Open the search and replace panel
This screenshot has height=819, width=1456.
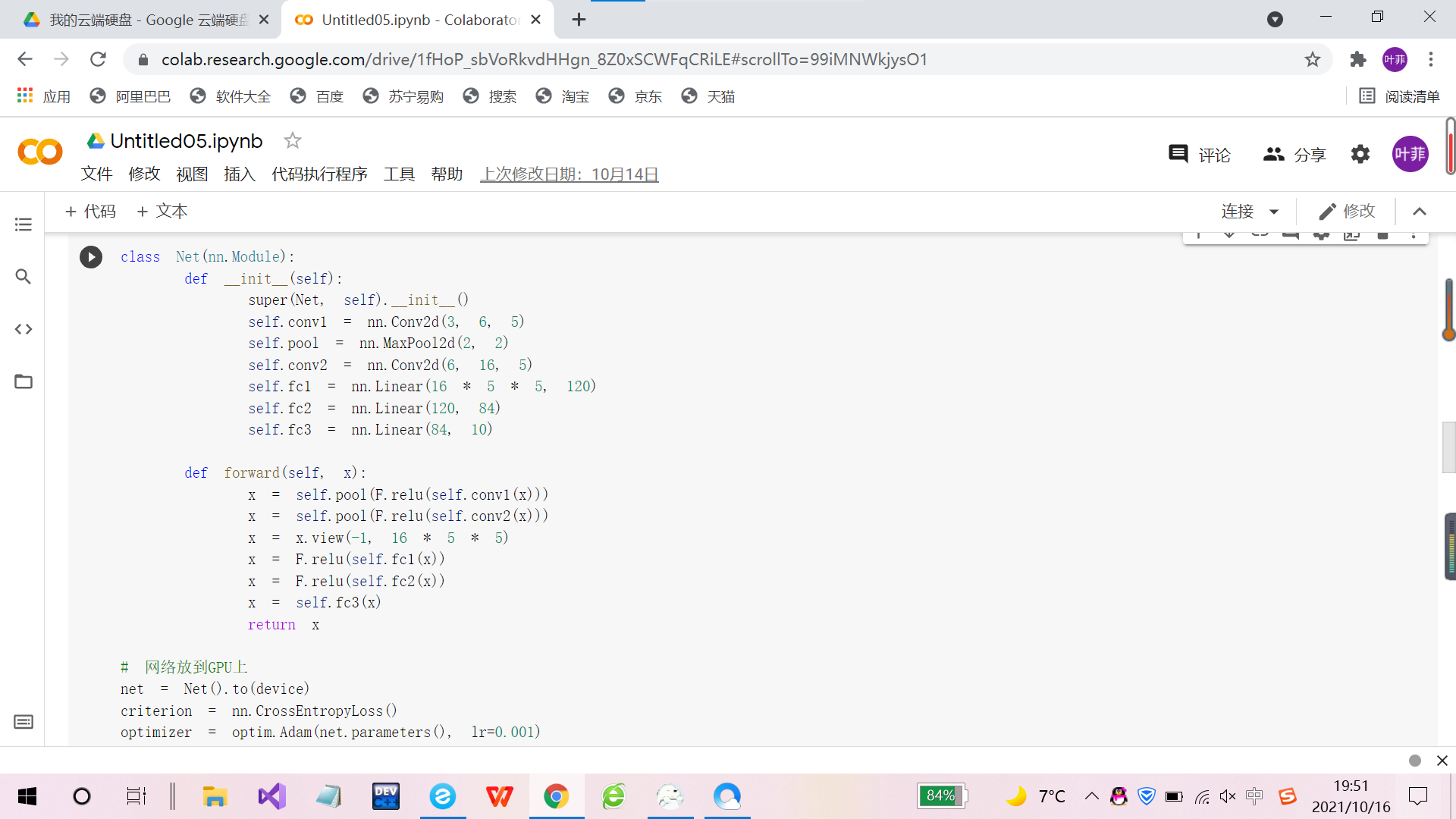click(24, 277)
